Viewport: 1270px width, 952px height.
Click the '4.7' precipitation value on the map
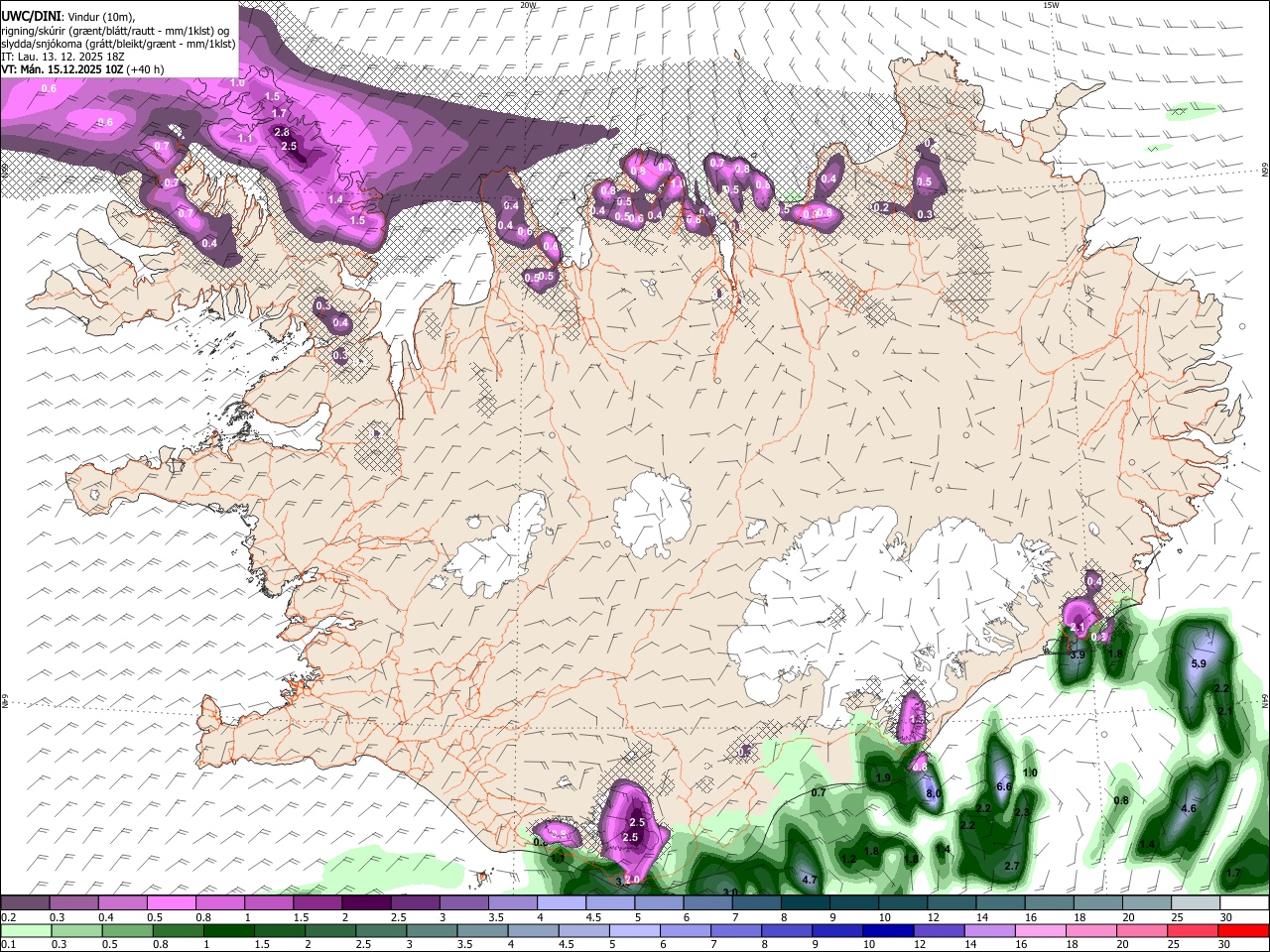809,880
